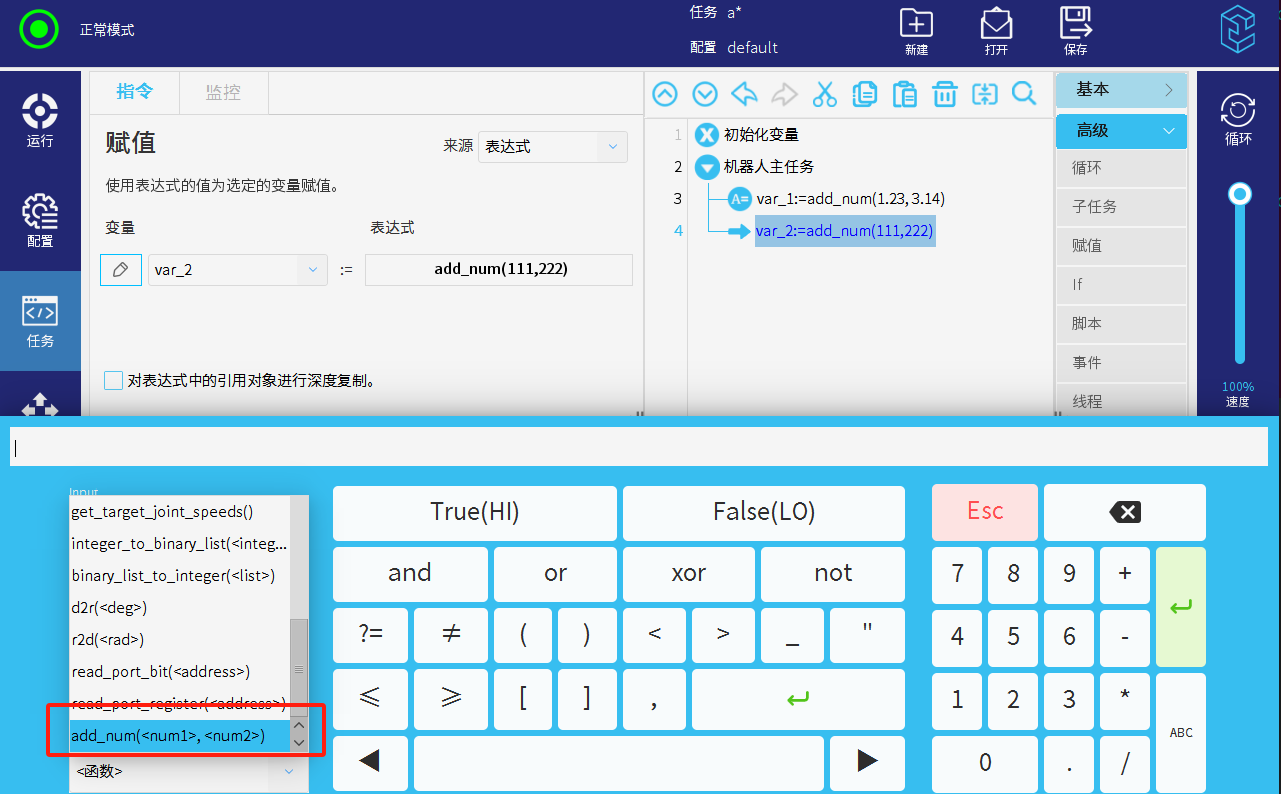1281x794 pixels.
Task: Open the var_2 variable dropdown
Action: point(238,270)
